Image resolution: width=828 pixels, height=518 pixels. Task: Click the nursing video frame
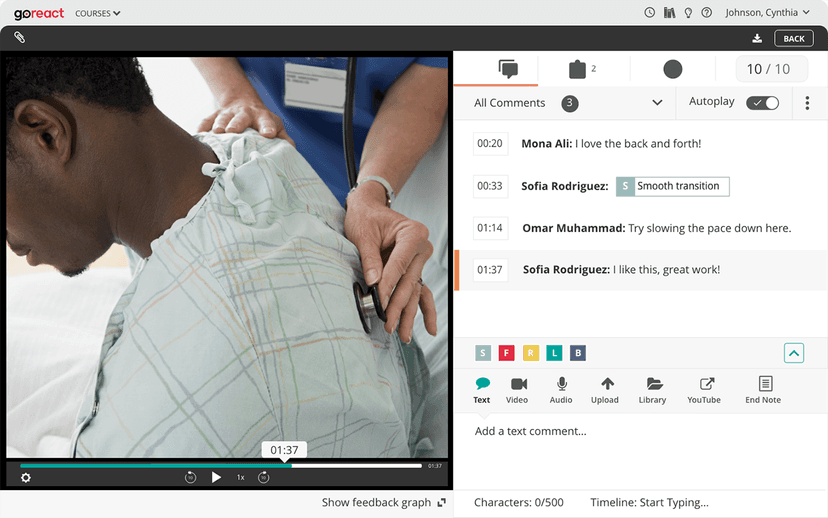point(227,257)
